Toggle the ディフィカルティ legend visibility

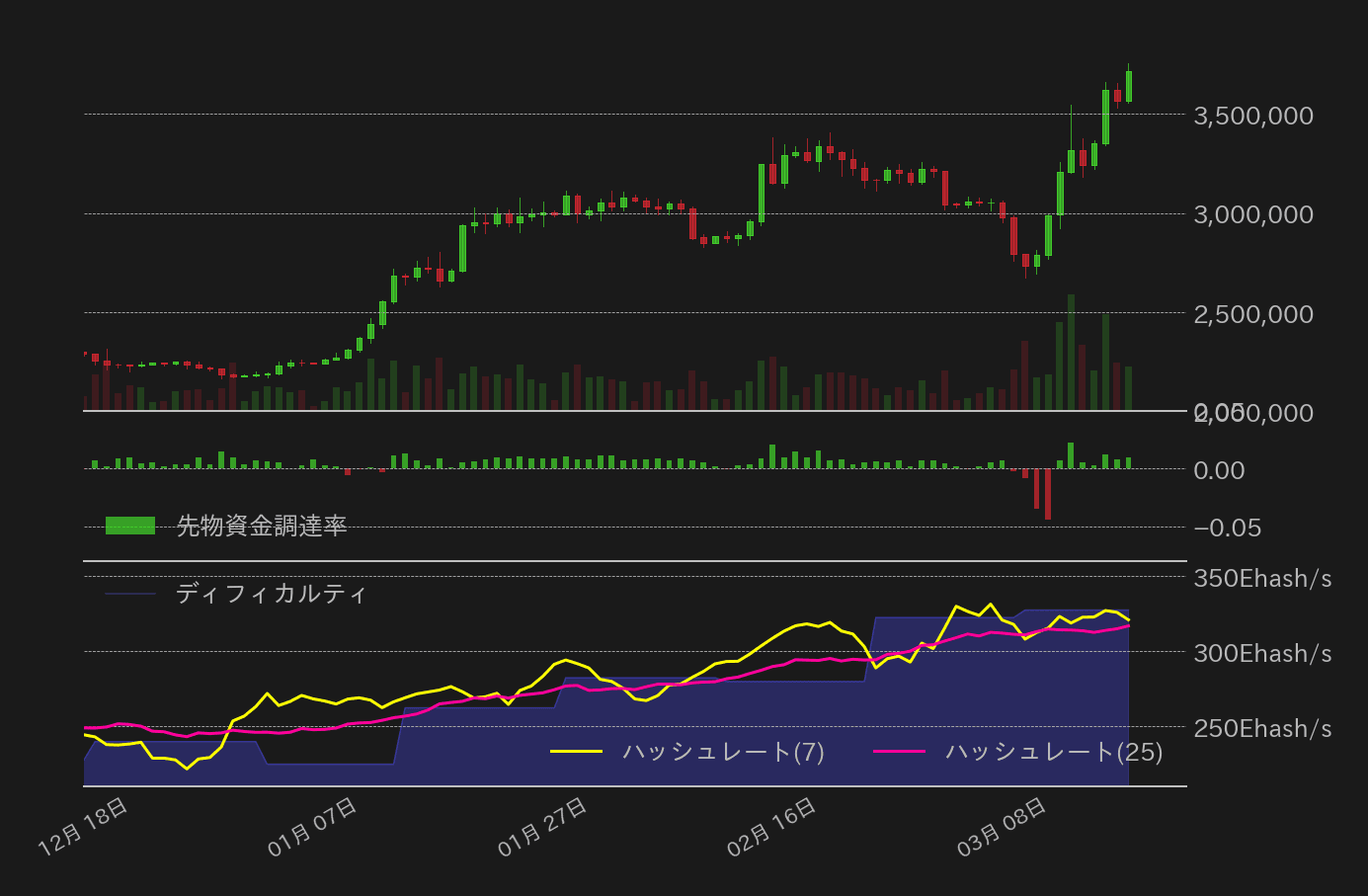point(270,594)
